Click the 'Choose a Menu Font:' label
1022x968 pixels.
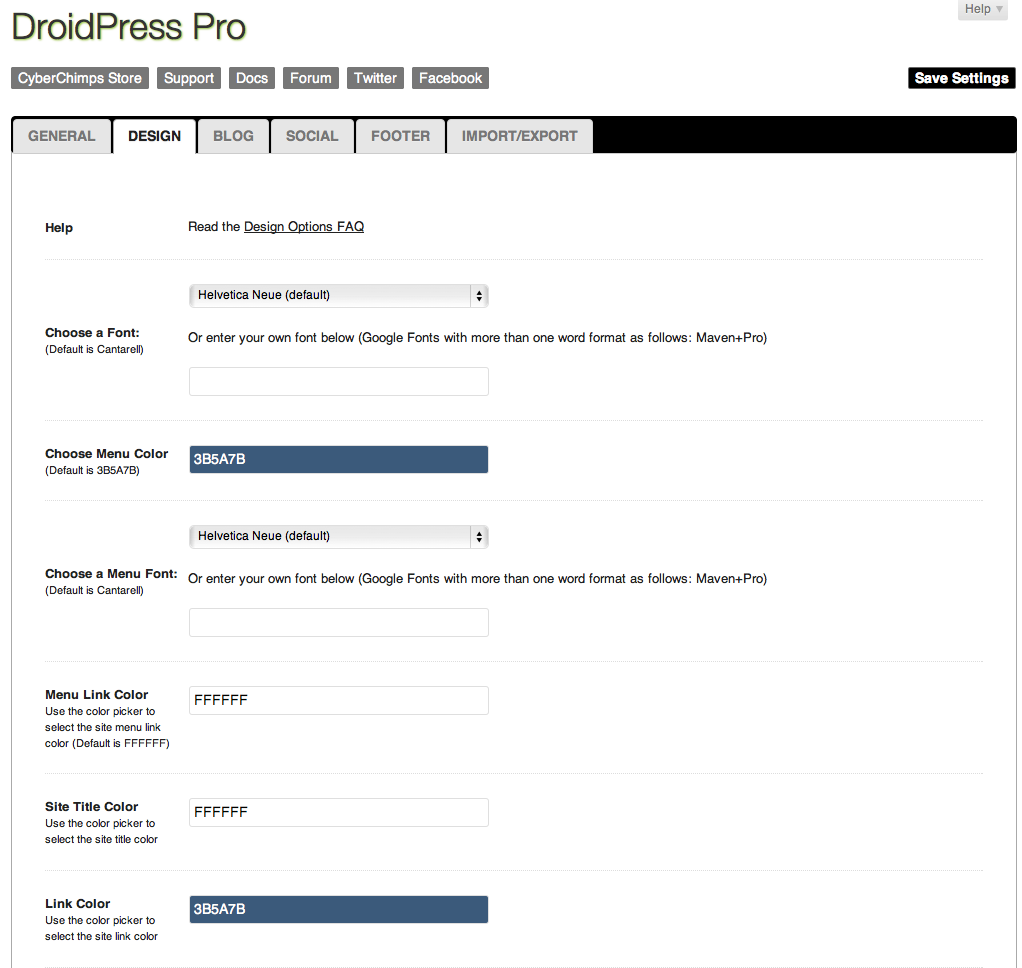[x=111, y=574]
